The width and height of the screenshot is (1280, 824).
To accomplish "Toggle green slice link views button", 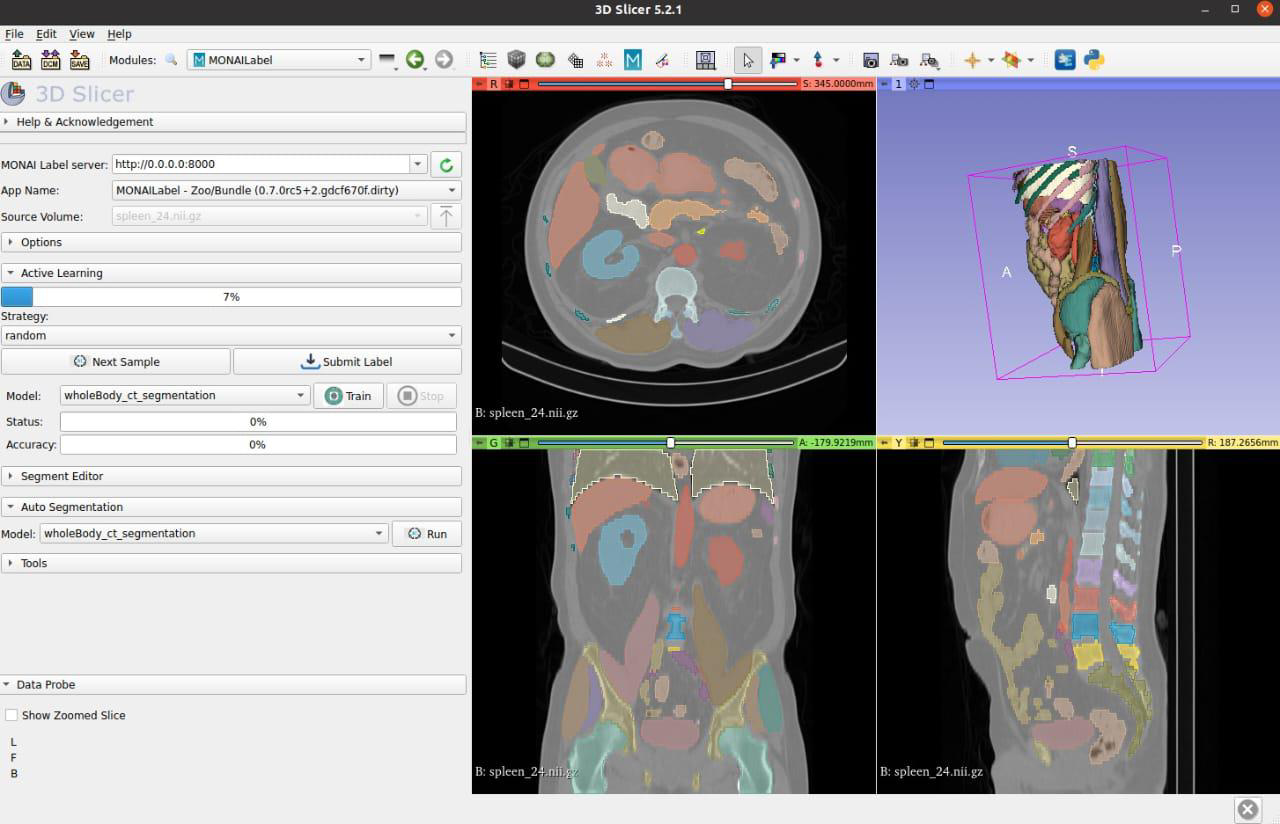I will (509, 442).
